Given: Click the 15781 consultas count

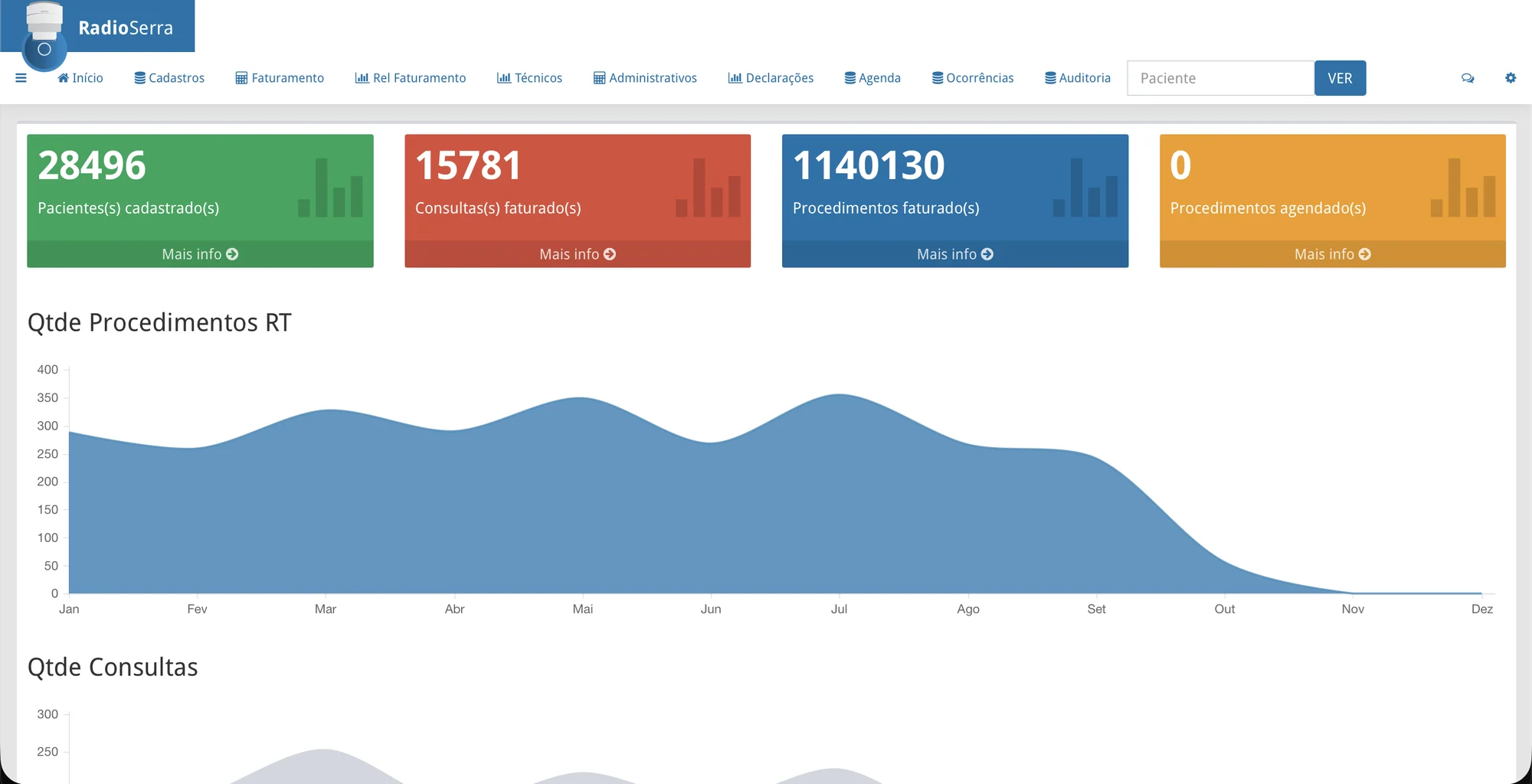Looking at the screenshot, I should coord(468,165).
